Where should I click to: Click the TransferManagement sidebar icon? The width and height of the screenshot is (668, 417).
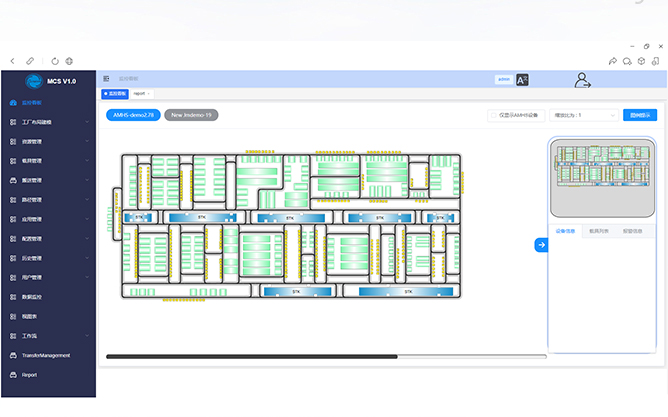coord(13,355)
